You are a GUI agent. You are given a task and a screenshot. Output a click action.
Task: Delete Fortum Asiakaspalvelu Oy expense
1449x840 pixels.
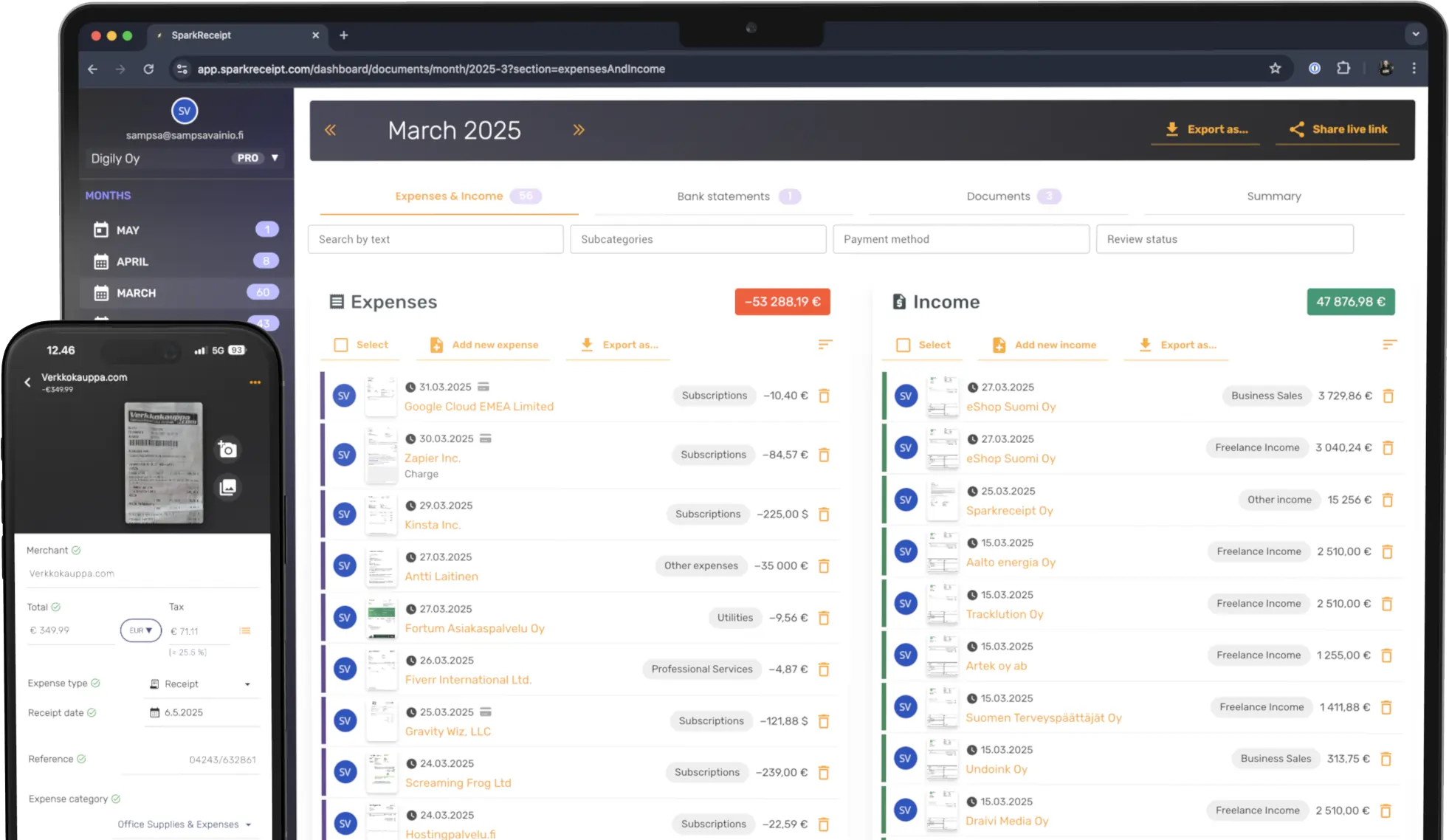point(825,618)
